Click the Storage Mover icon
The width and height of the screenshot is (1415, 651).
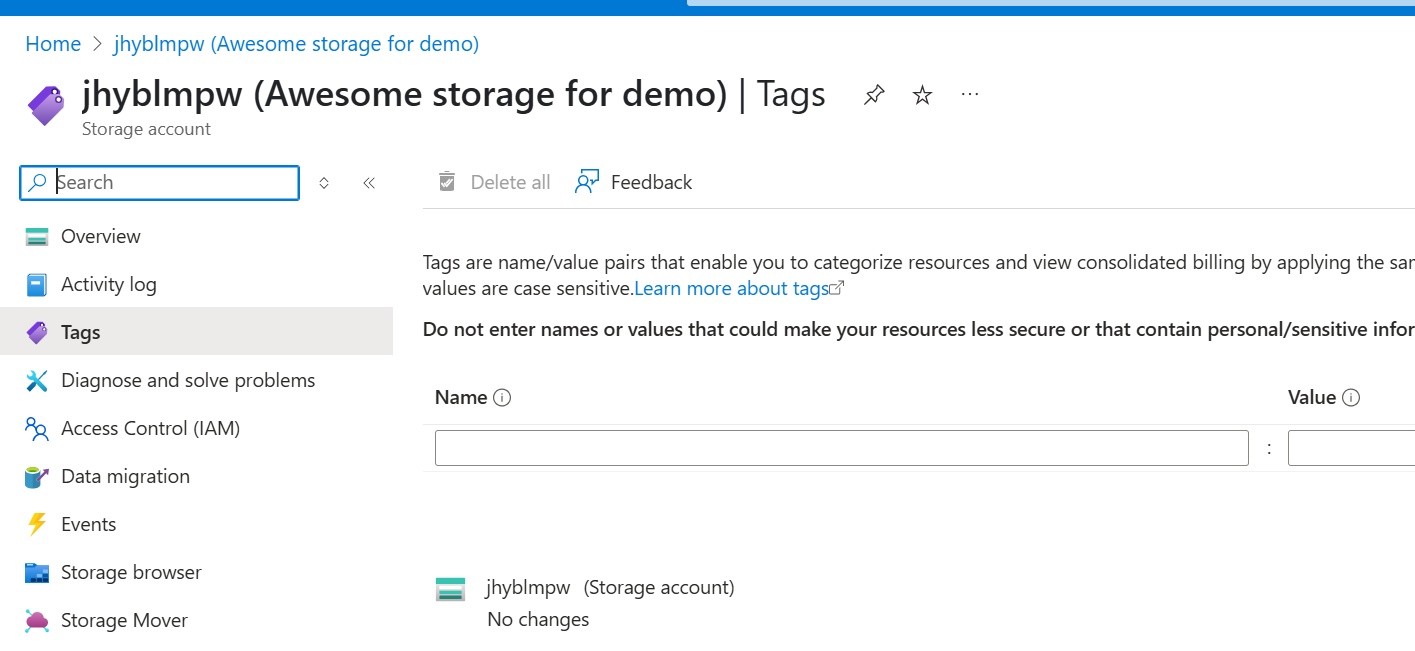(x=37, y=621)
